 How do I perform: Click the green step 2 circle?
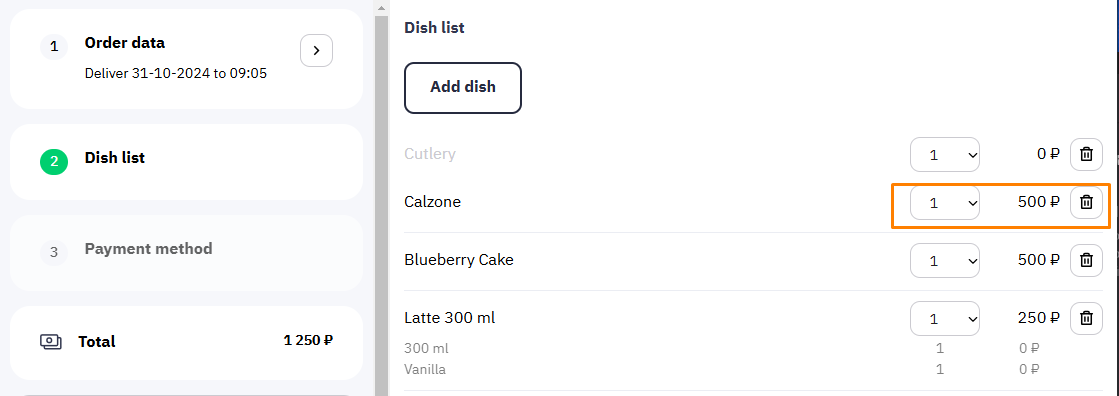[x=54, y=162]
